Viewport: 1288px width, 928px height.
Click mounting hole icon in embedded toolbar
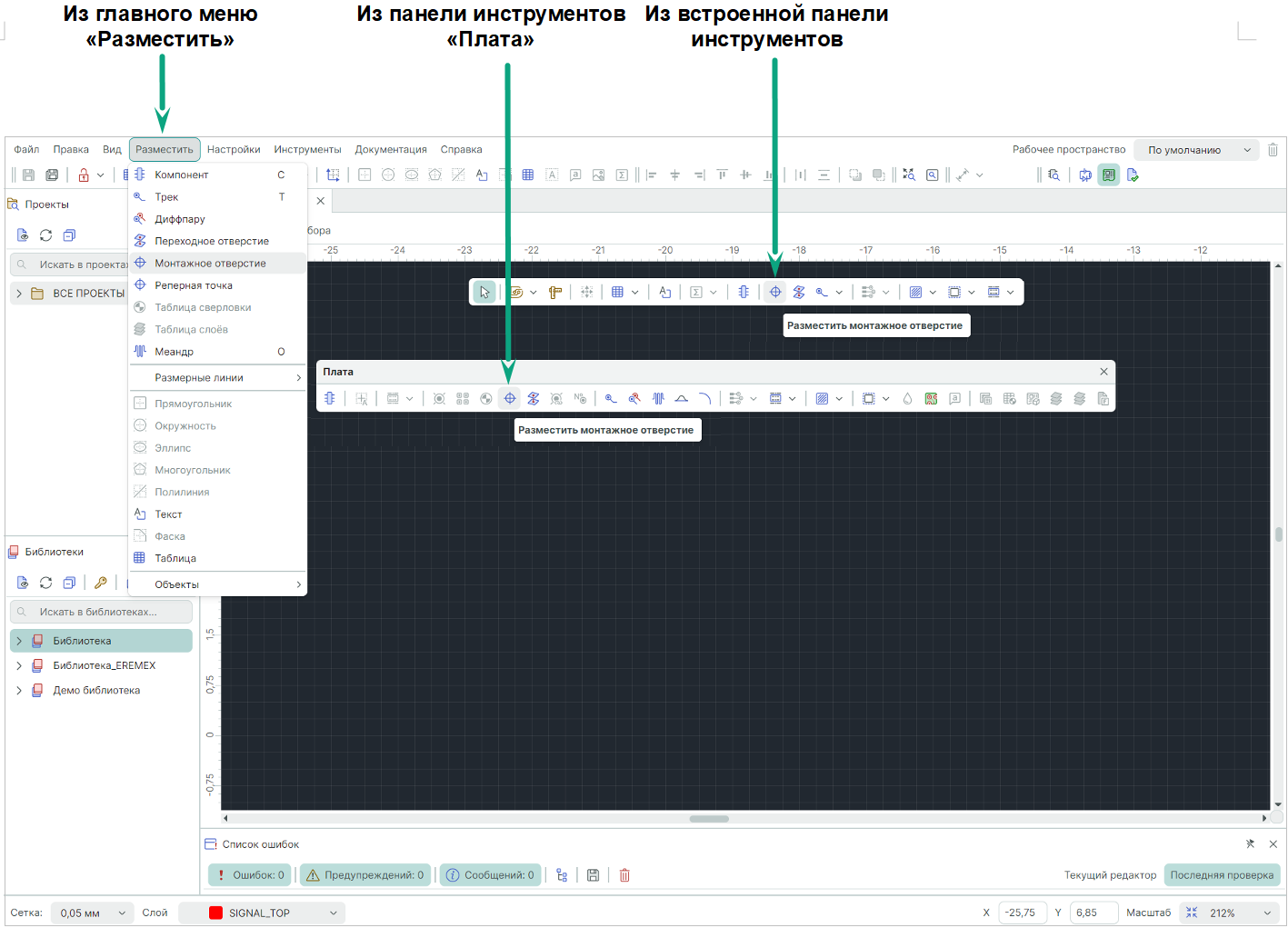point(775,293)
